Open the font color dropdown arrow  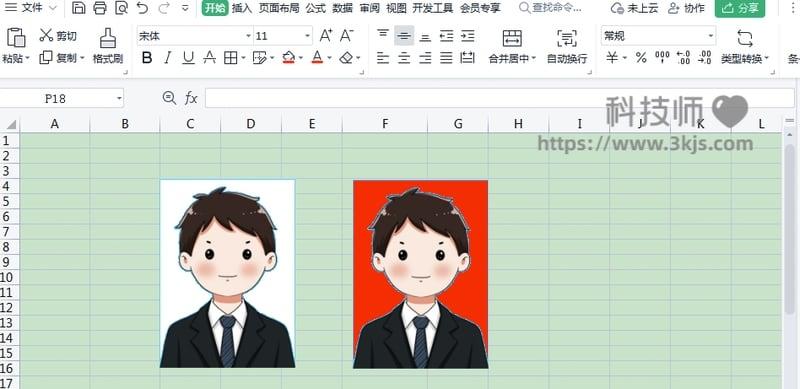tap(330, 58)
